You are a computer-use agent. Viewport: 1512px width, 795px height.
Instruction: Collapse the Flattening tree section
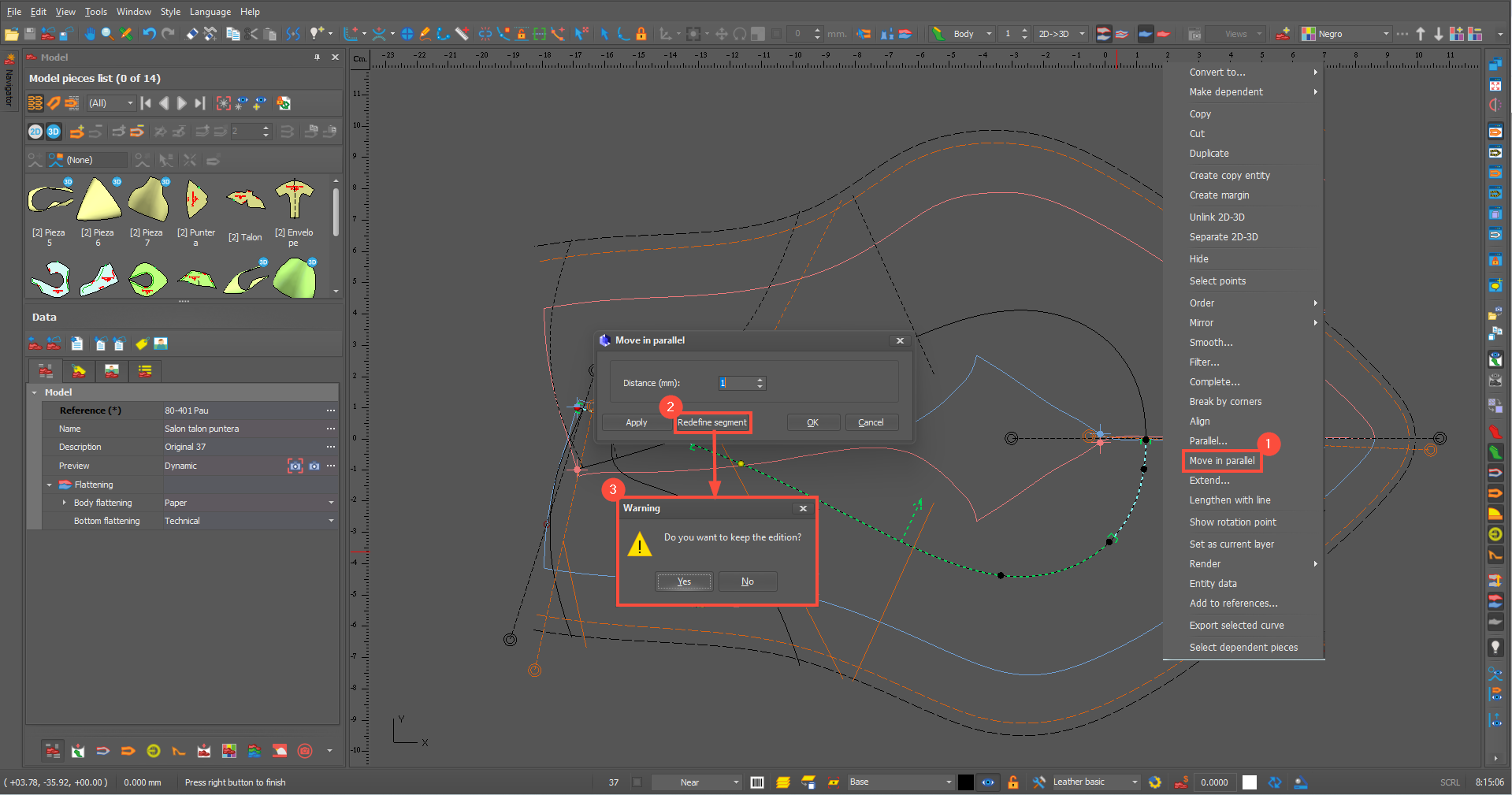coord(50,485)
